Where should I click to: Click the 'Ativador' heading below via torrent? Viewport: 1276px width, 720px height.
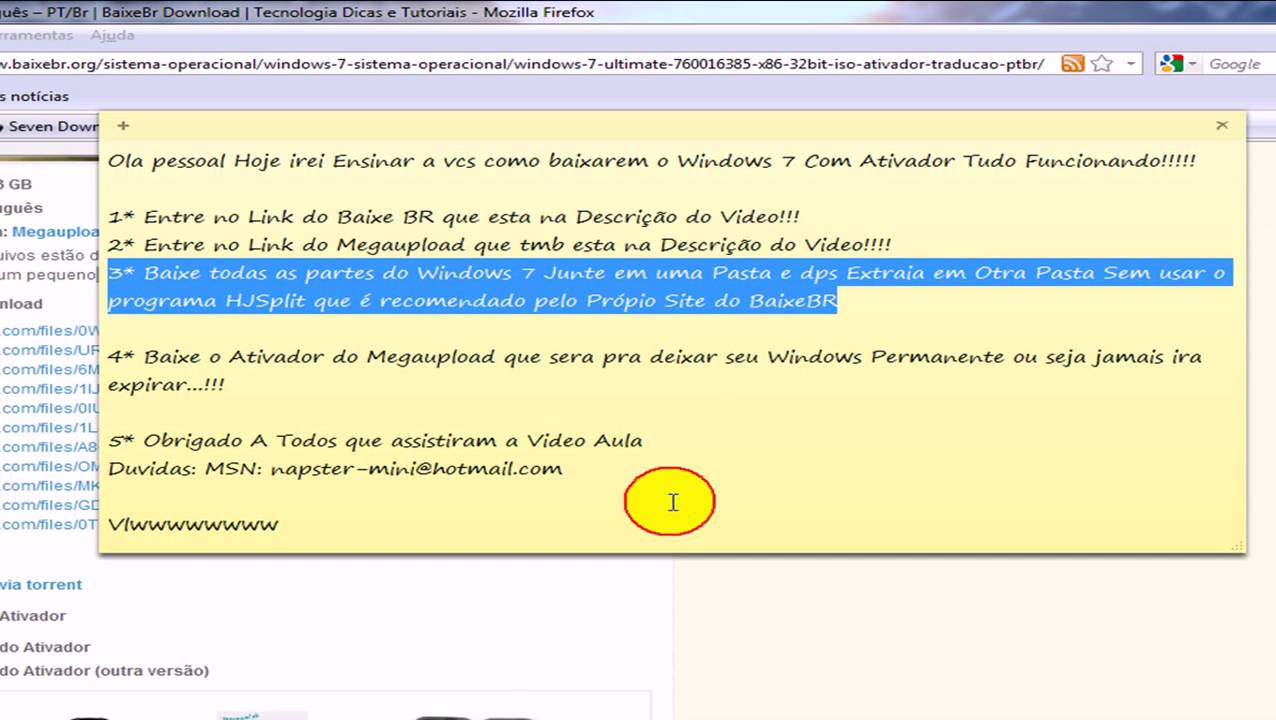click(x=33, y=615)
